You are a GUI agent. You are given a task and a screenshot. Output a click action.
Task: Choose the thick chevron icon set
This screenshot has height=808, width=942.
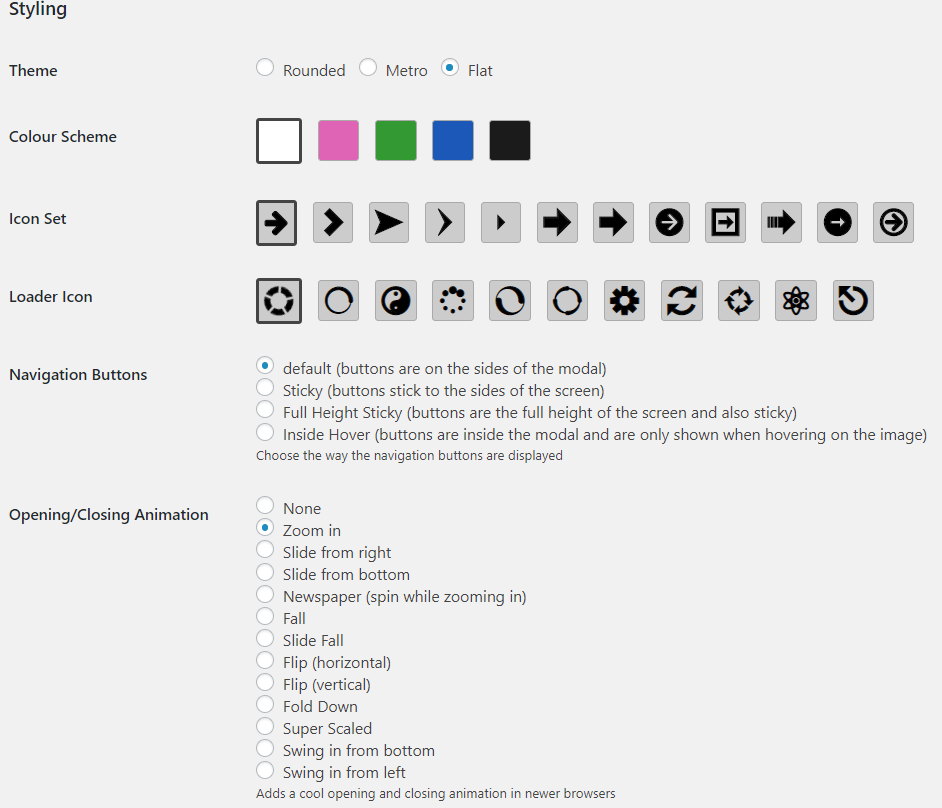333,223
